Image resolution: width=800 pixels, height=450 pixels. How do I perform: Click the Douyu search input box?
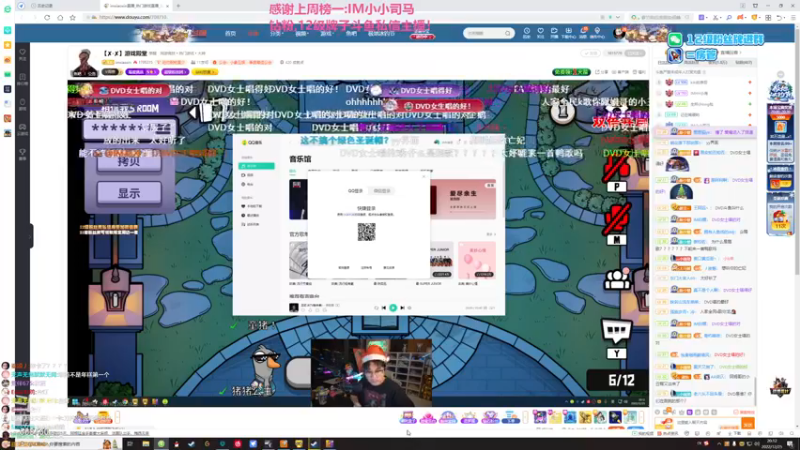(x=484, y=33)
